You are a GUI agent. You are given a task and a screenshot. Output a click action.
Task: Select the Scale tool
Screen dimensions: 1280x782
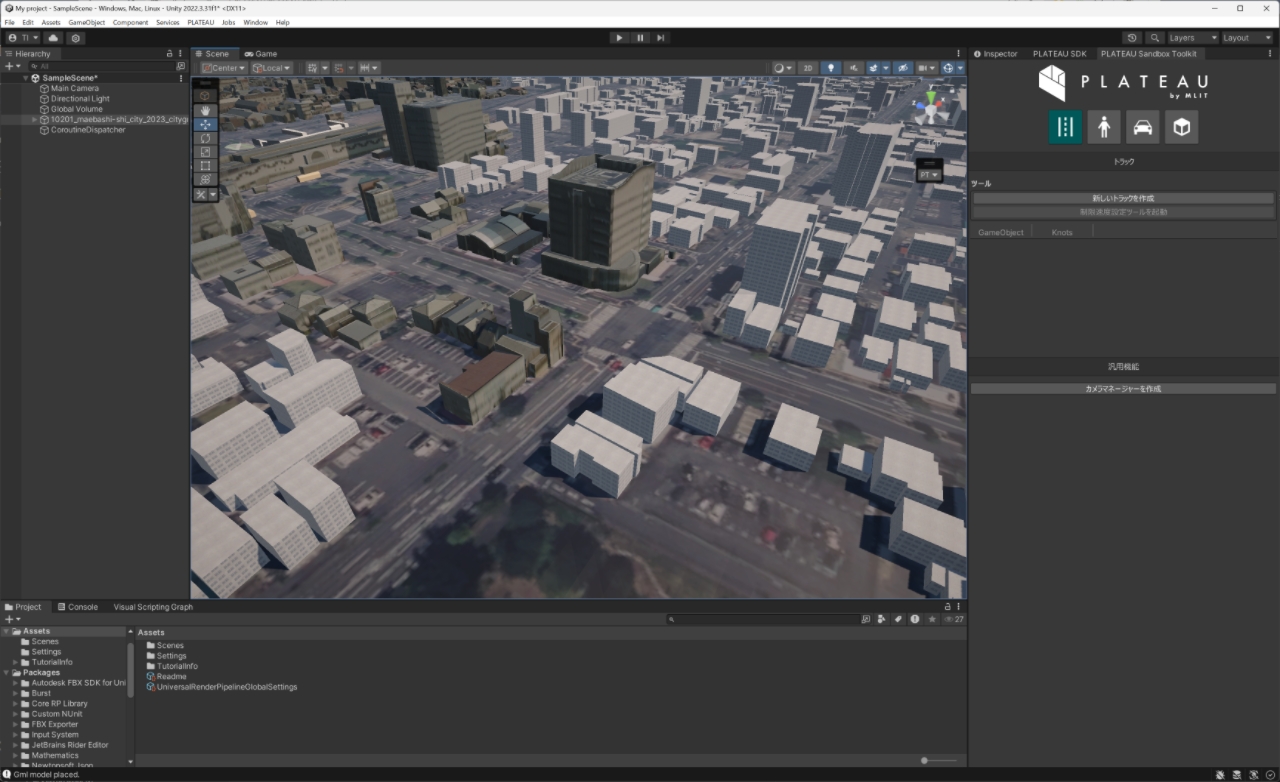point(205,152)
